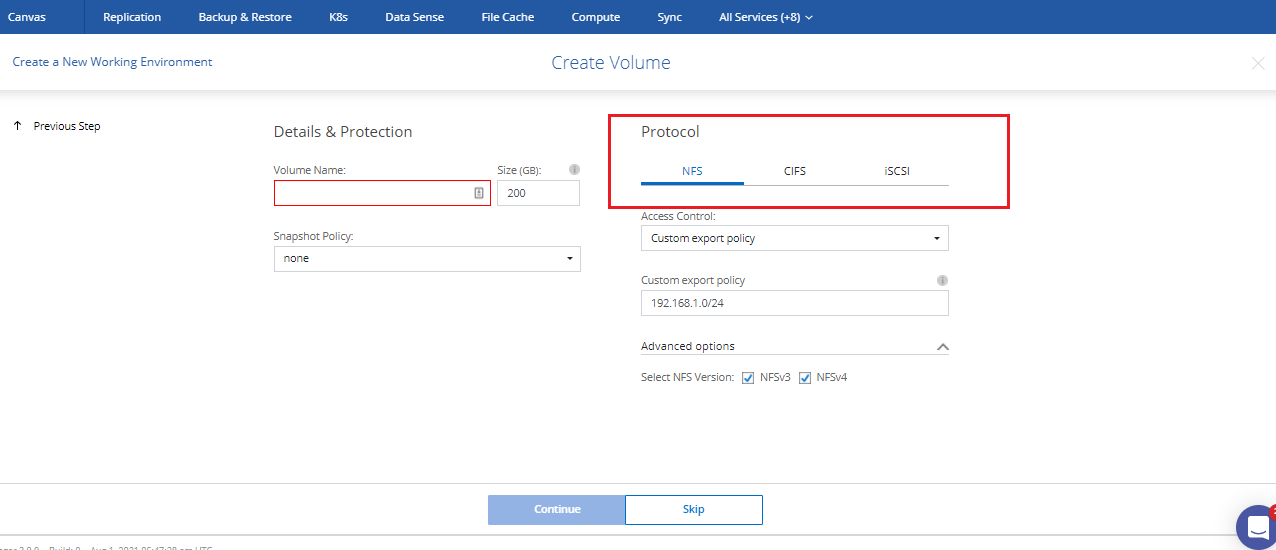The image size is (1276, 550).
Task: Switch to the iSCSI protocol tab
Action: click(897, 171)
